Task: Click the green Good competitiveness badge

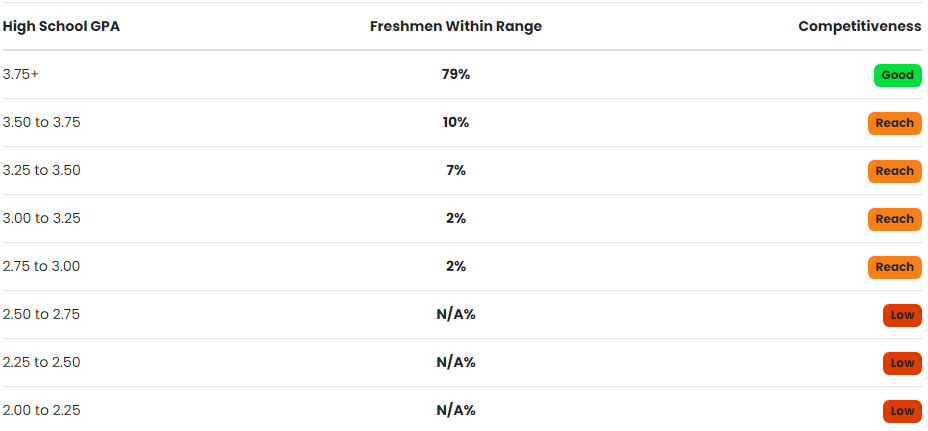Action: tap(897, 75)
